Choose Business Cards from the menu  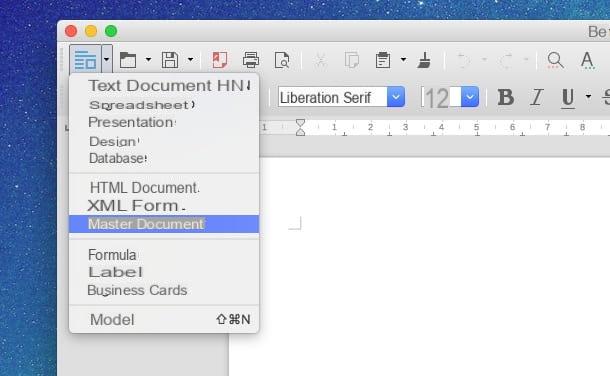(x=164, y=290)
